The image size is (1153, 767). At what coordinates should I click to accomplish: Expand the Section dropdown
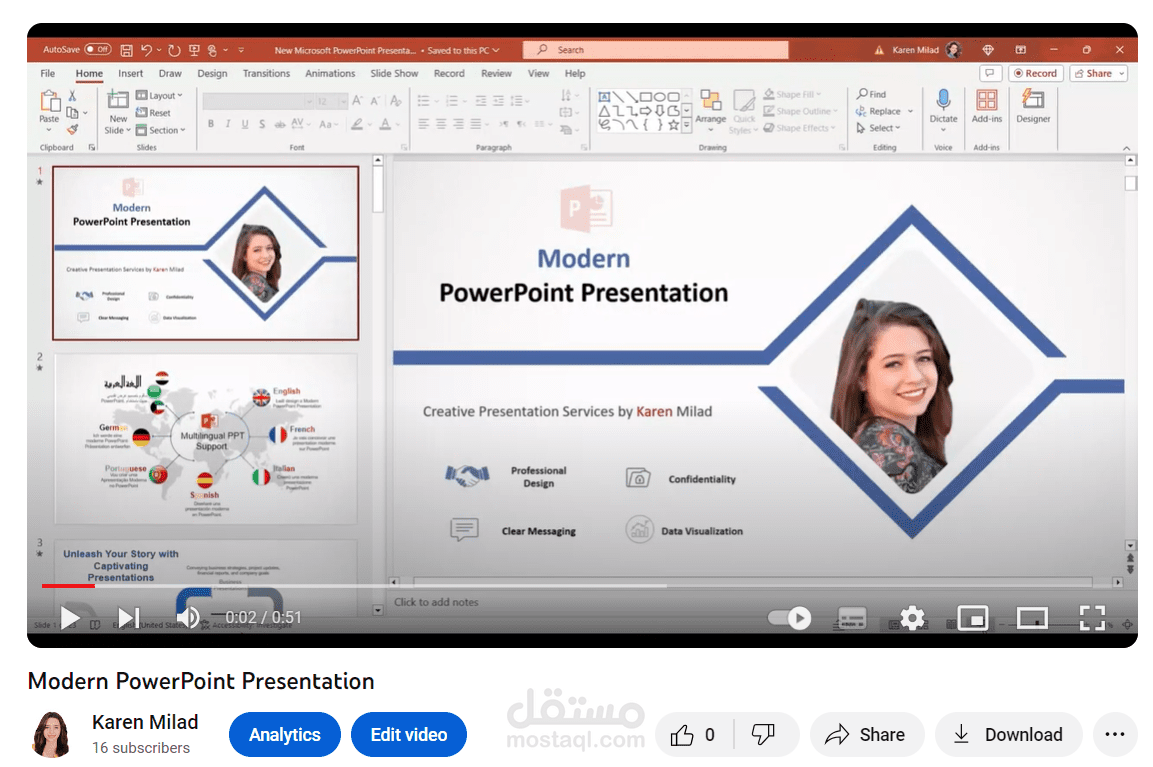(x=160, y=130)
